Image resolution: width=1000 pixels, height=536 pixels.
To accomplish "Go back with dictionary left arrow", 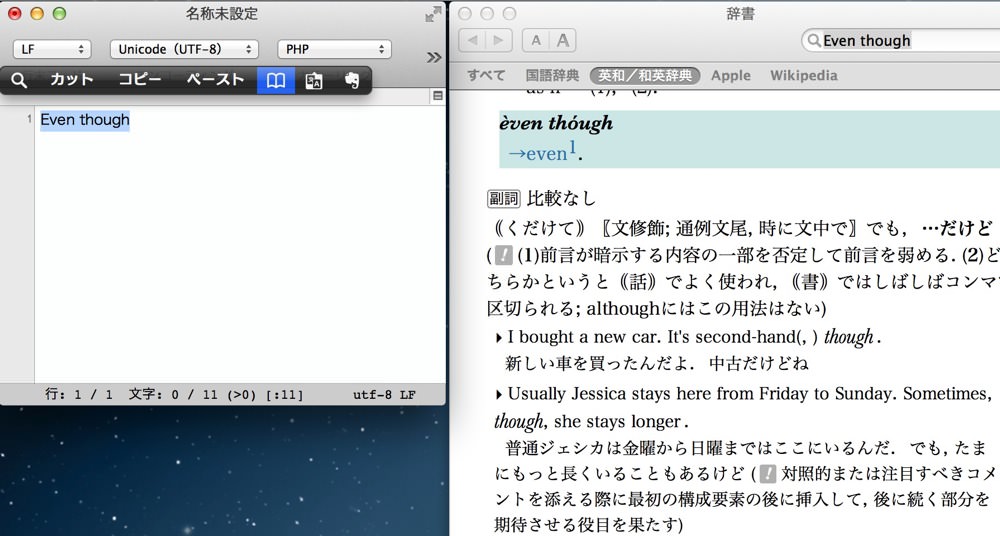I will (473, 40).
